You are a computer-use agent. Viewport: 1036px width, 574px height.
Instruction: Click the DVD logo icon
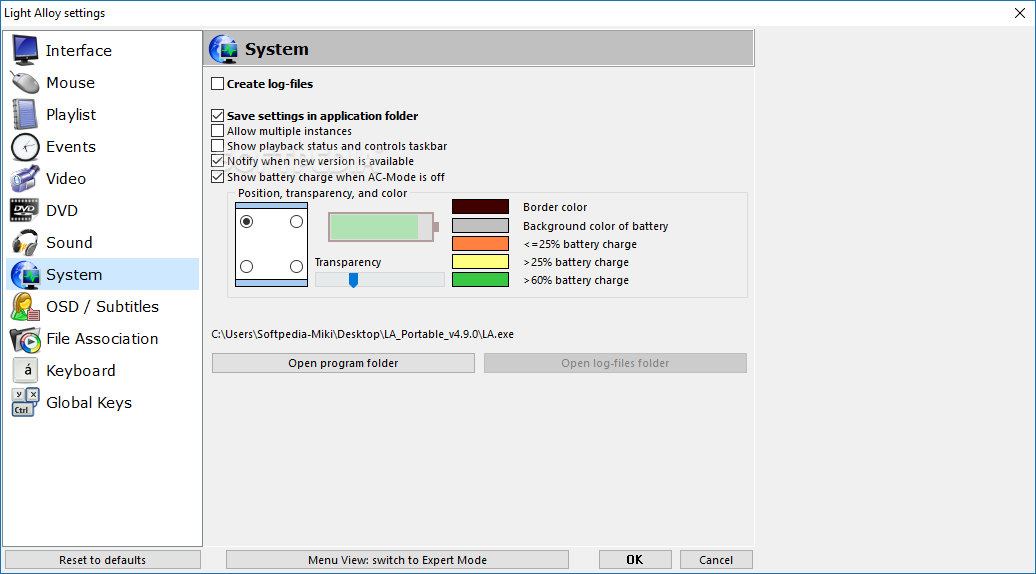point(24,210)
